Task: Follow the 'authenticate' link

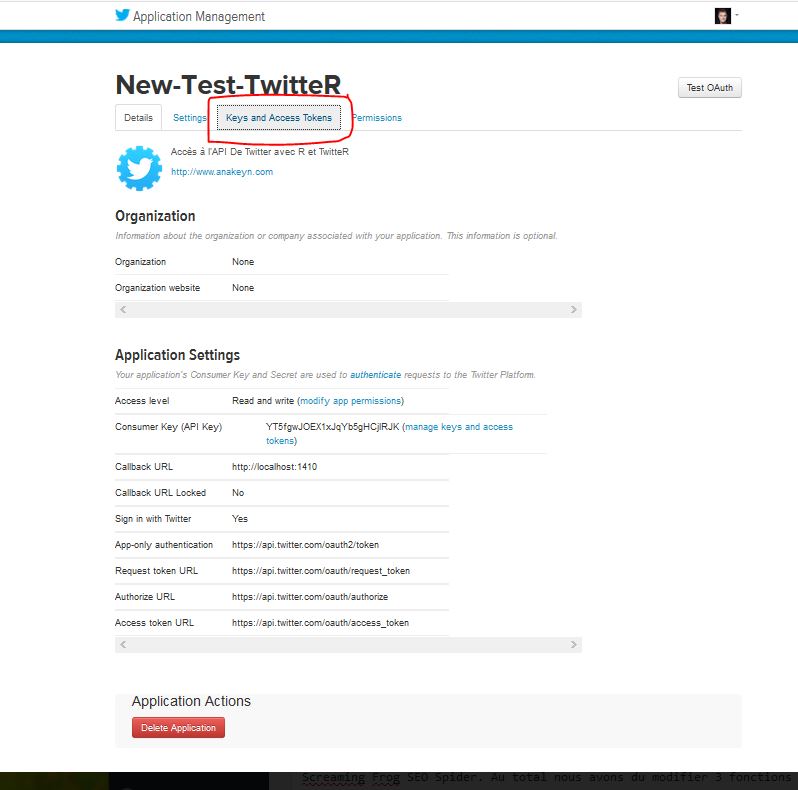Action: tap(376, 375)
